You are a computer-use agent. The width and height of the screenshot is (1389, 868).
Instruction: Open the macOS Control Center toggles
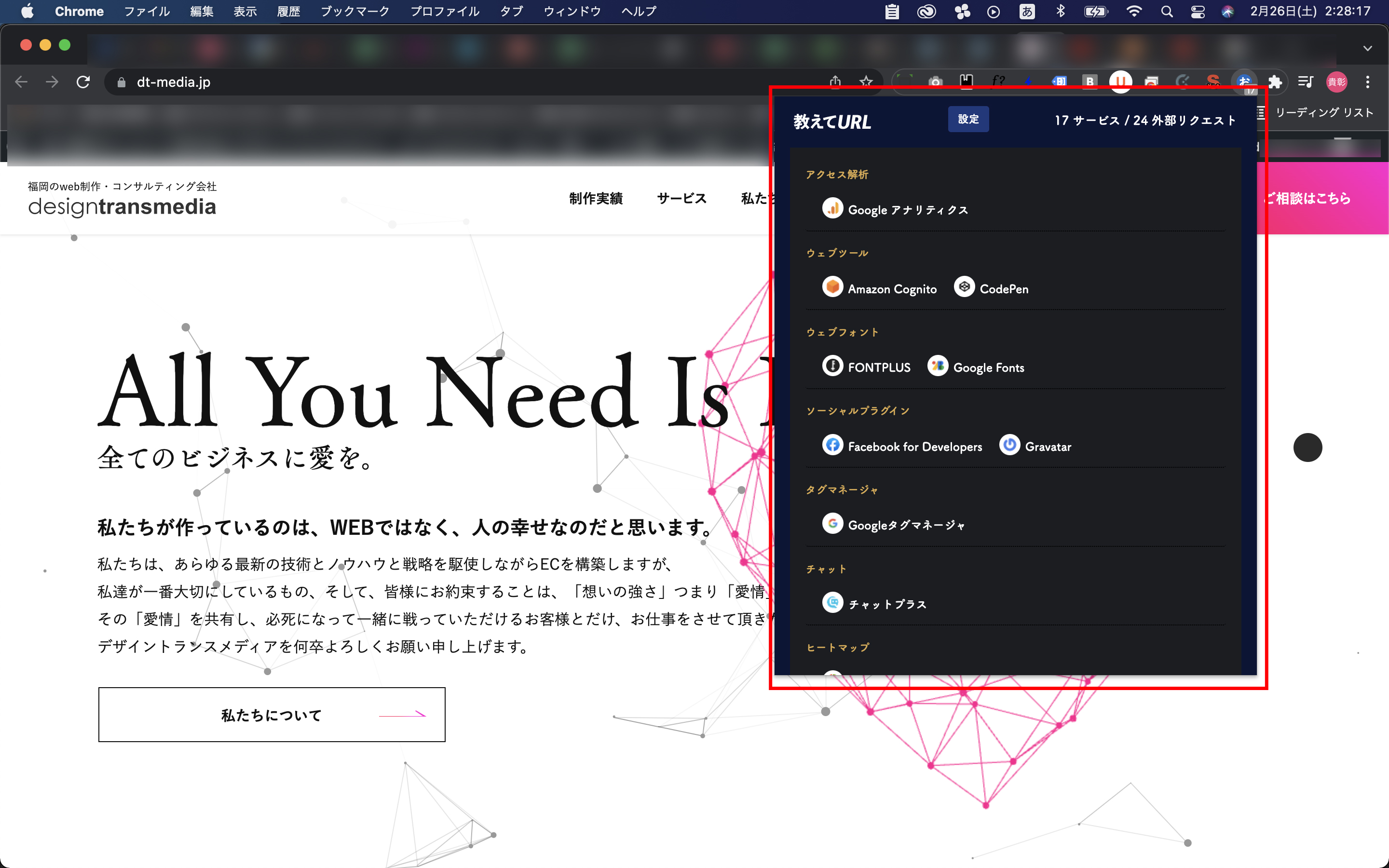1198,12
